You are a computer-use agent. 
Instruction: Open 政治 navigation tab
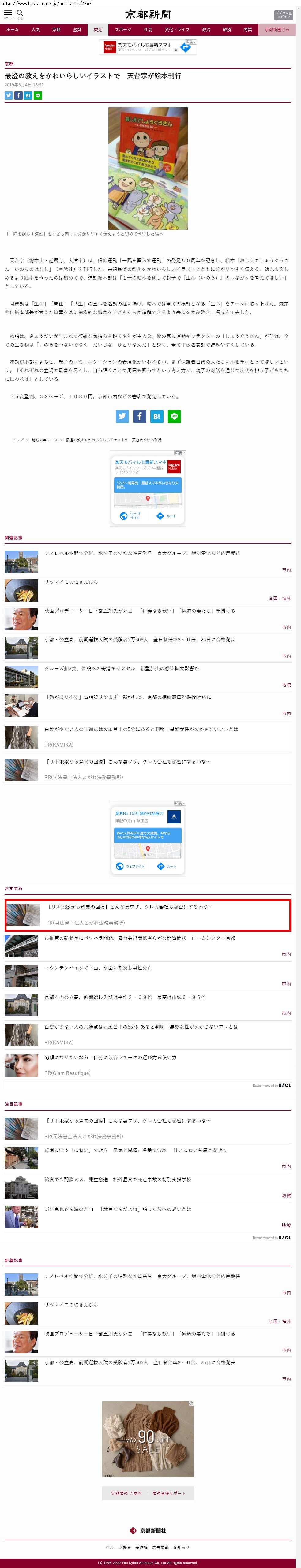[206, 29]
